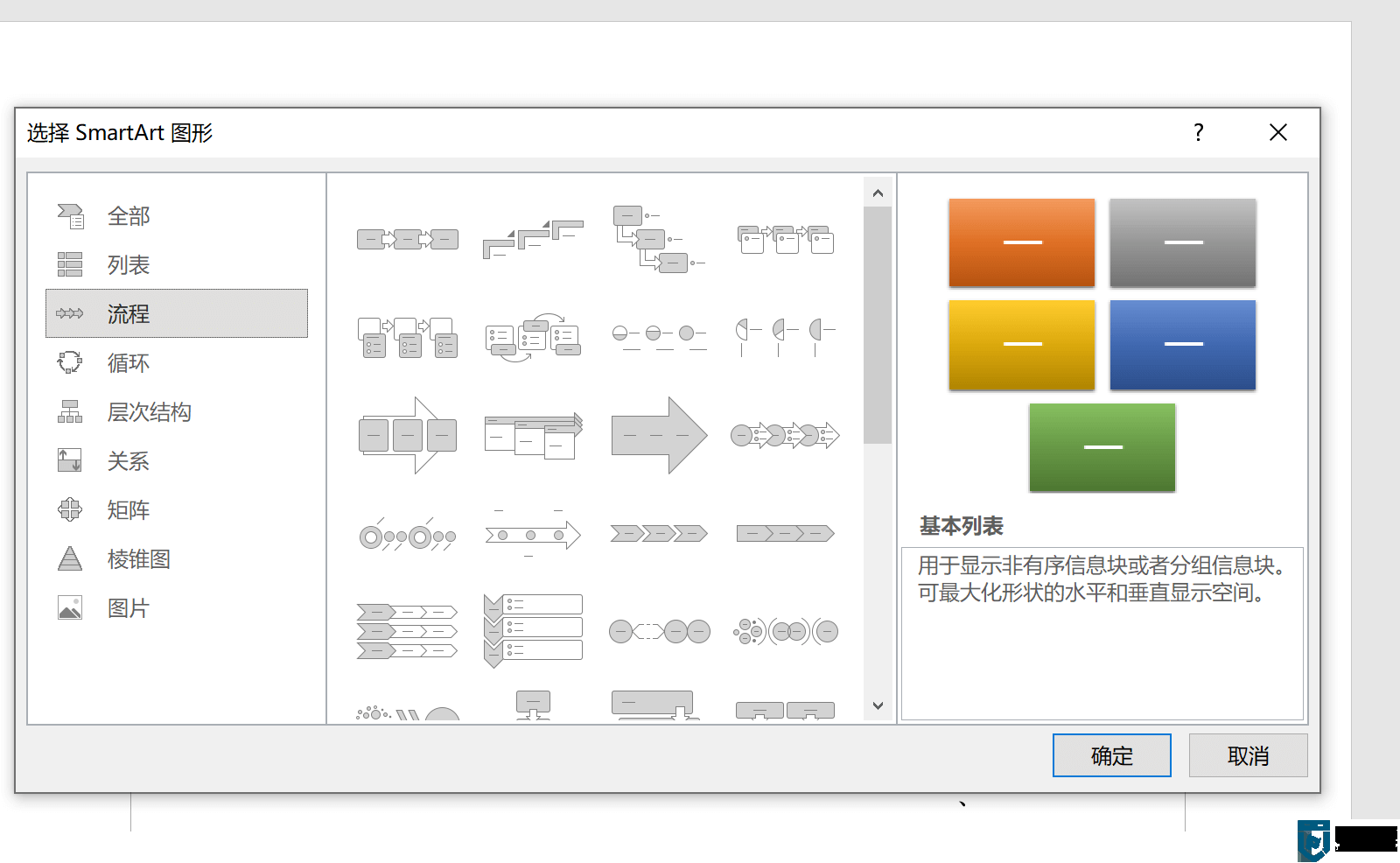Viewport: 1400px width, 863px height.
Task: Cancel the dialog with 取消 button
Action: (1249, 755)
